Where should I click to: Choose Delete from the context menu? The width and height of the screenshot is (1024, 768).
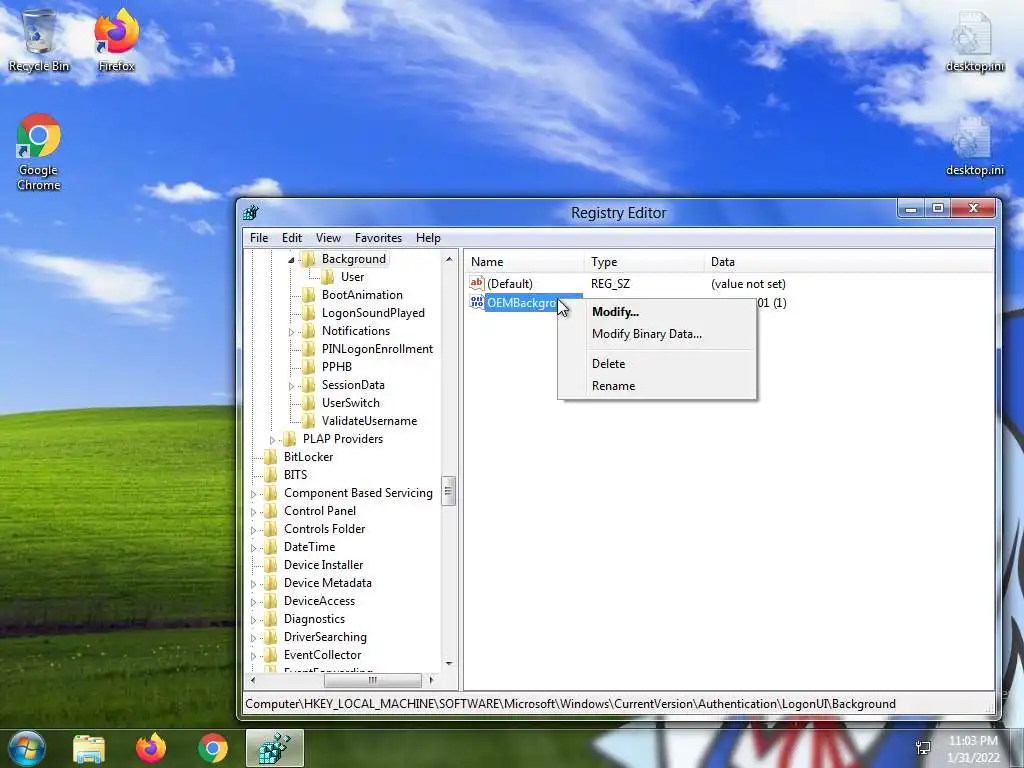click(x=657, y=364)
